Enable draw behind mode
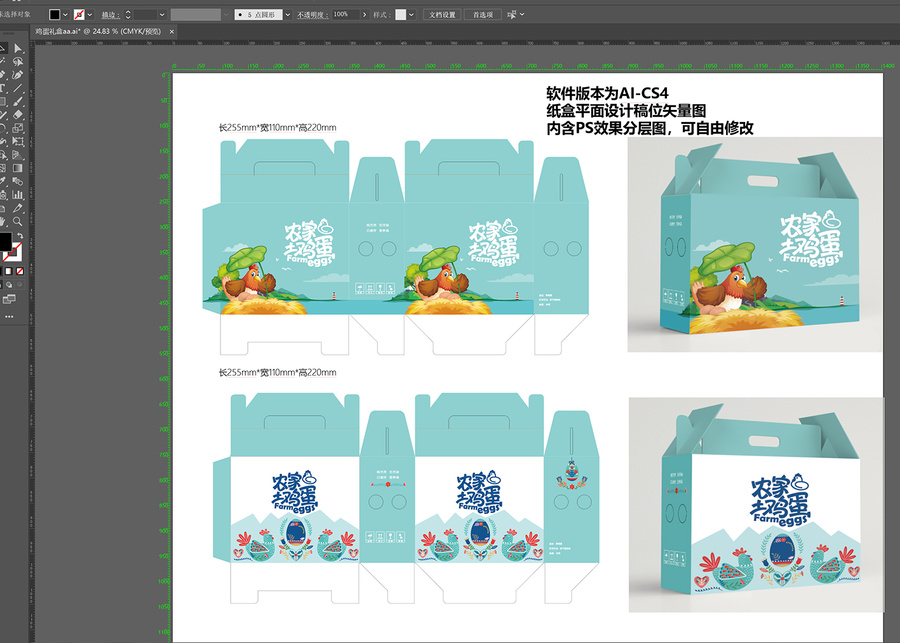This screenshot has width=900, height=643. (x=9, y=285)
